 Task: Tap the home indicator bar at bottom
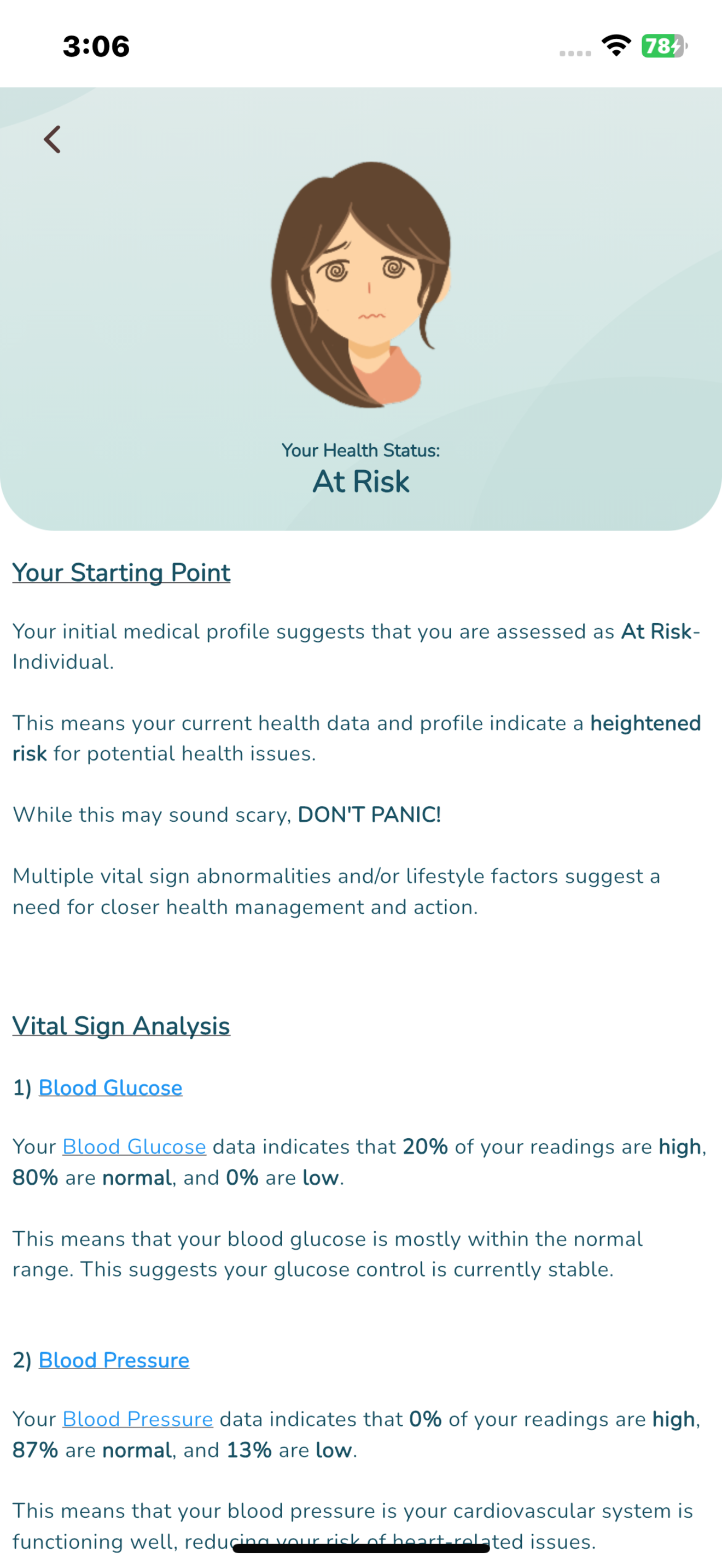coord(361,1548)
